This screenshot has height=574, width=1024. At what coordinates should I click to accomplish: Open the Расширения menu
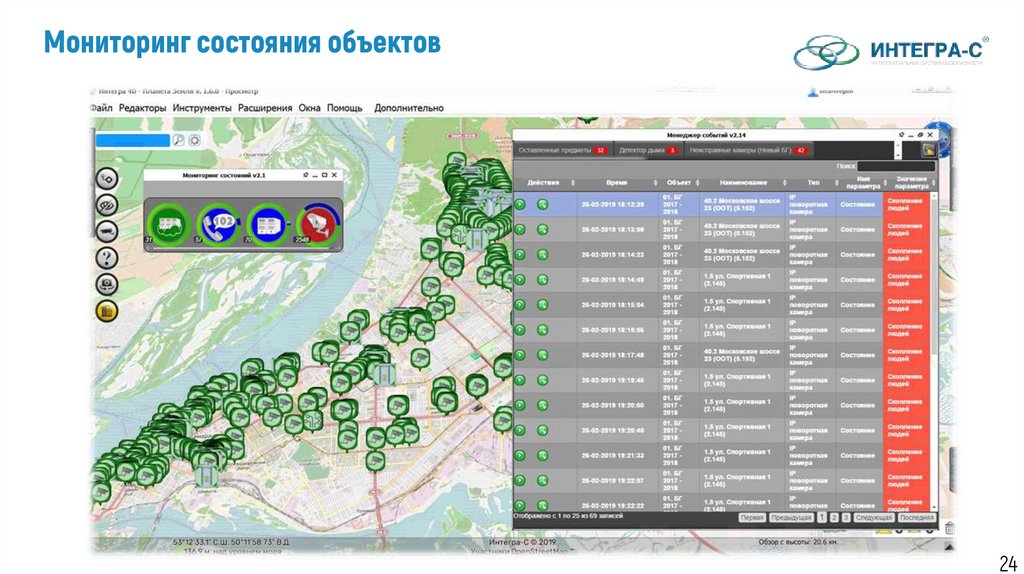point(265,108)
